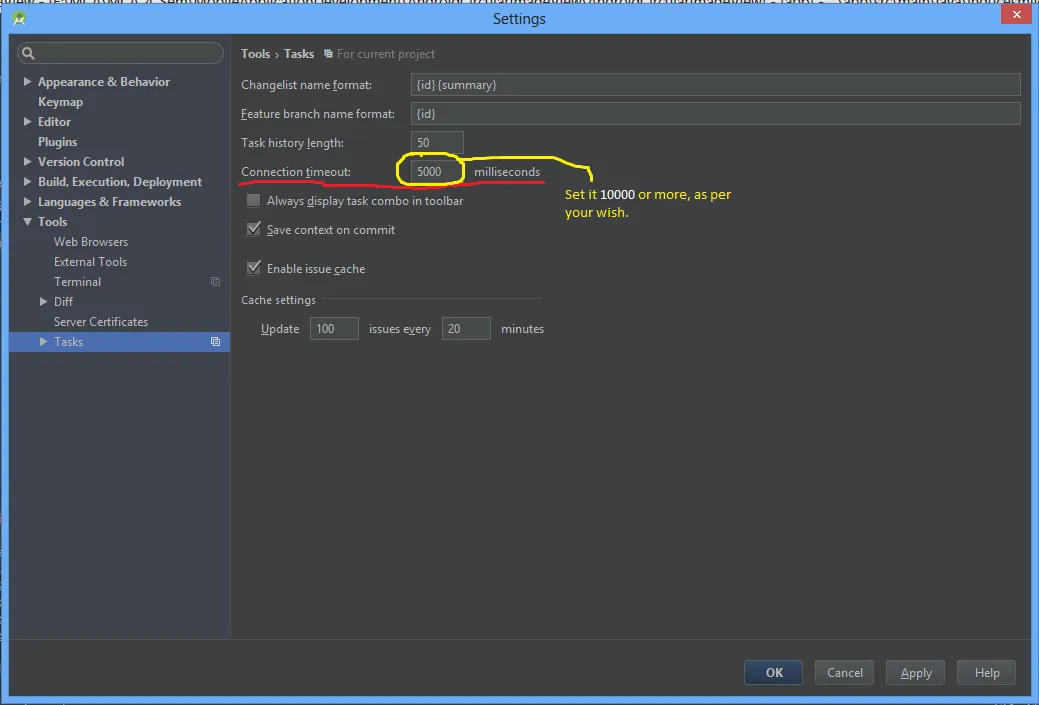
Task: Click the project-level settings icon beside Terminal
Action: tap(214, 282)
